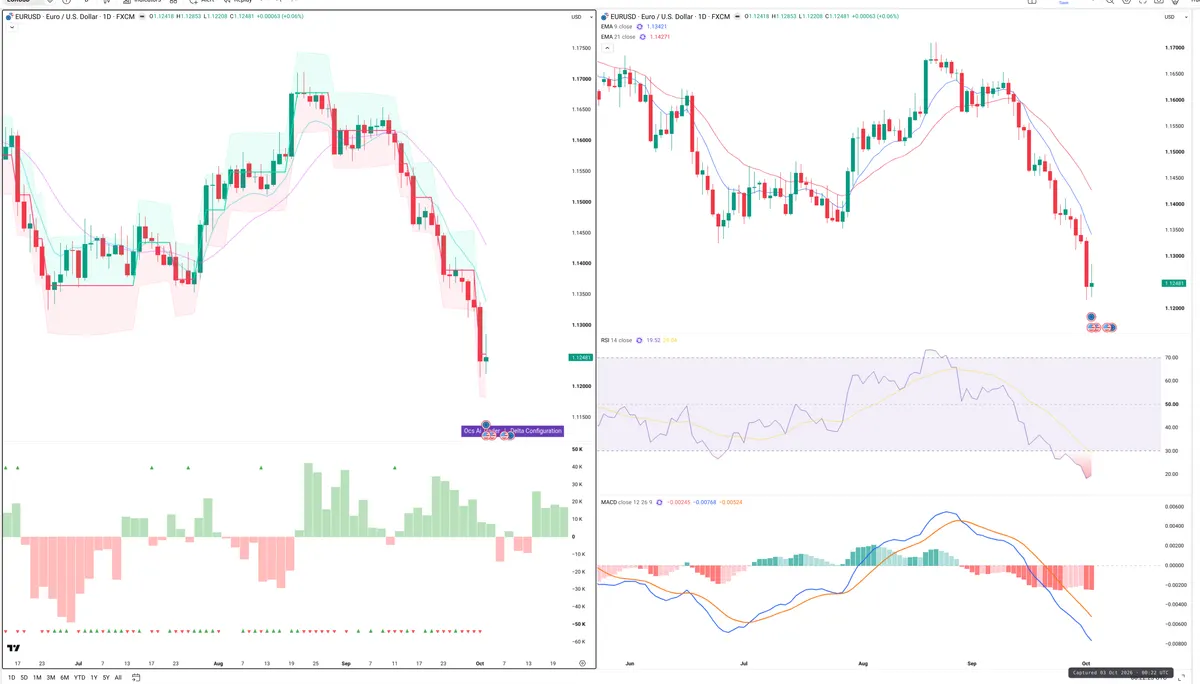
Task: Open left chart USD currency dropdown
Action: click(579, 17)
